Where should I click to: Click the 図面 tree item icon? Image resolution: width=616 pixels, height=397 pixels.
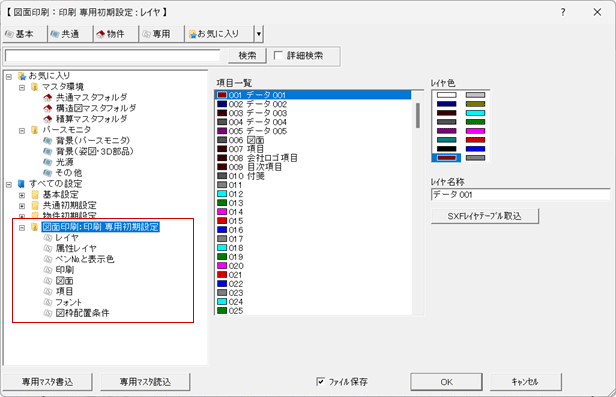coord(48,281)
